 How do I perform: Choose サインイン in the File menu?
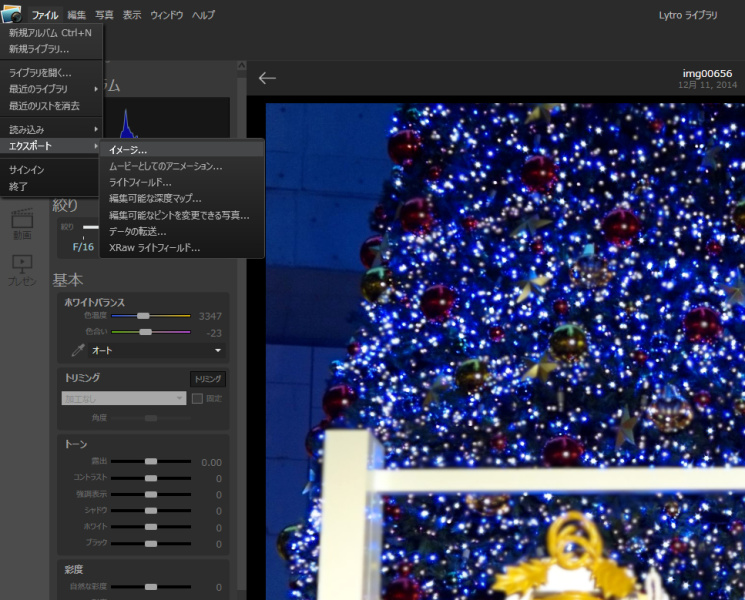tap(51, 170)
